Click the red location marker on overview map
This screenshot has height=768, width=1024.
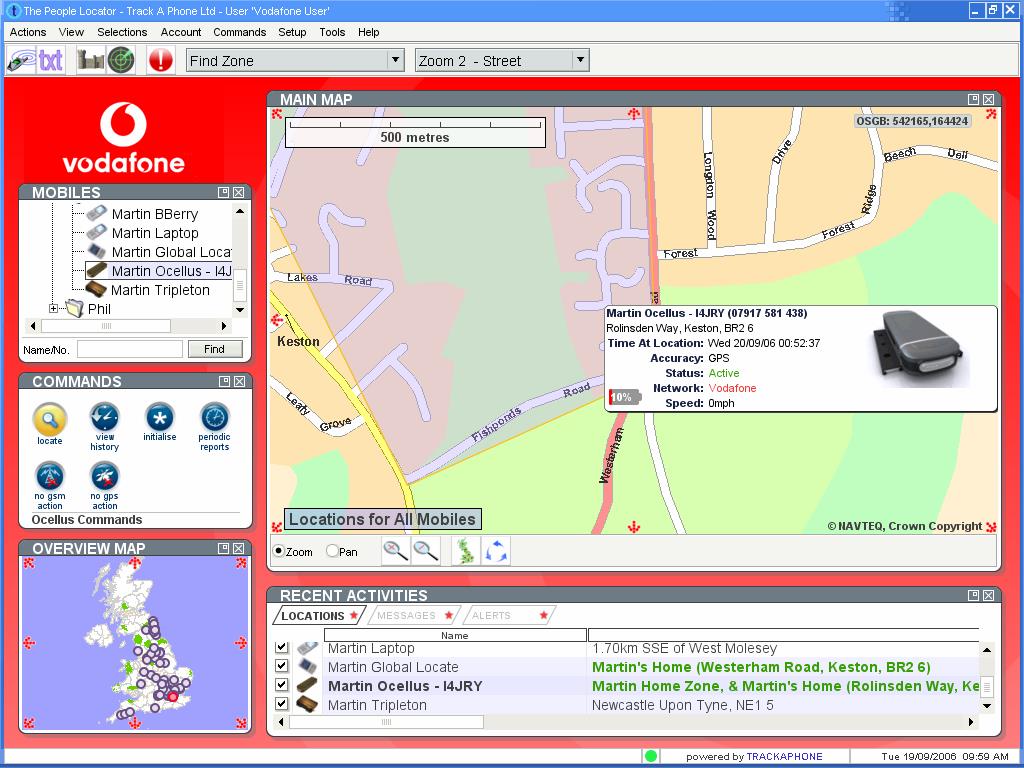172,697
